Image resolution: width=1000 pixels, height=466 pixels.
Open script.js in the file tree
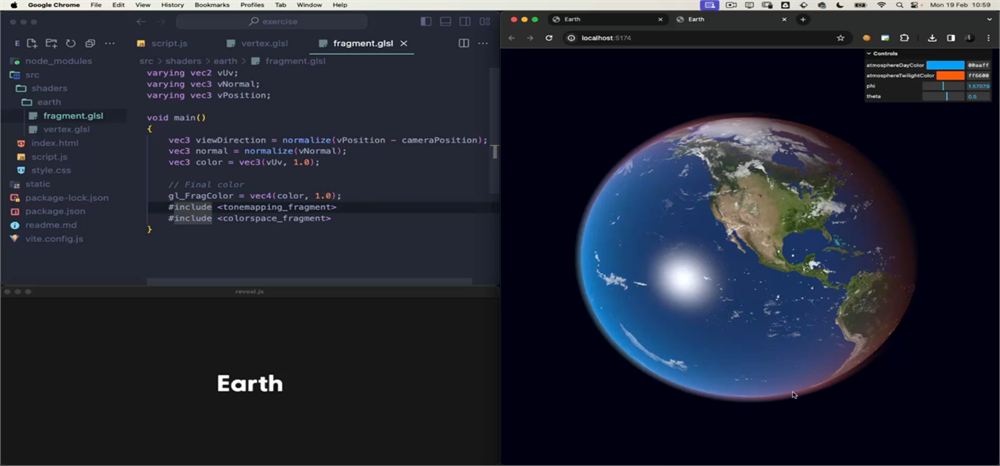click(49, 157)
